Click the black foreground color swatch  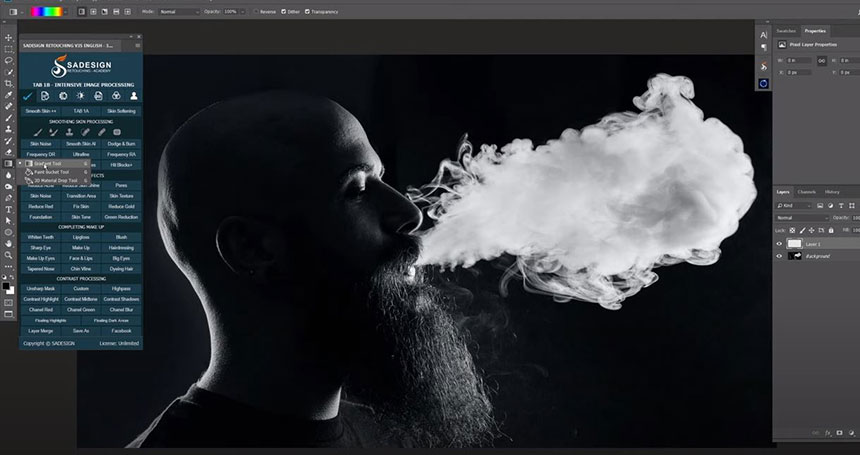6,286
